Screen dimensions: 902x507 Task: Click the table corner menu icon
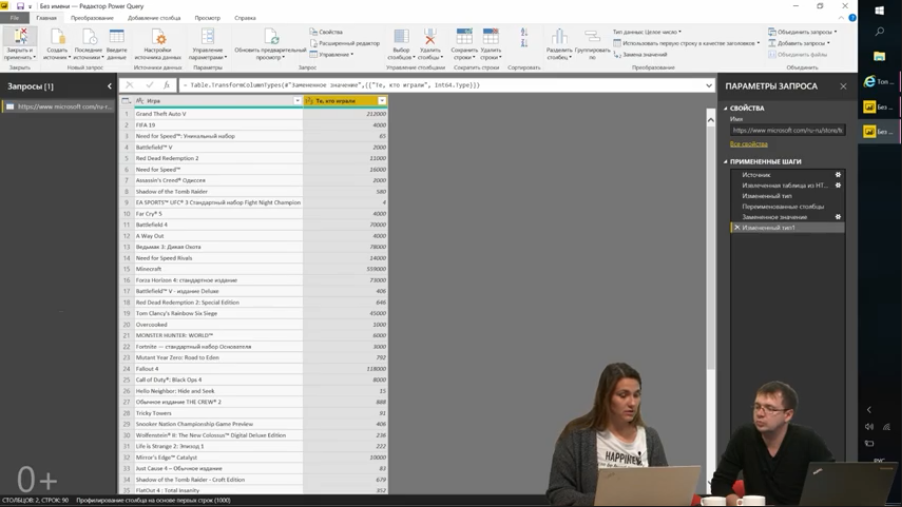pyautogui.click(x=126, y=101)
